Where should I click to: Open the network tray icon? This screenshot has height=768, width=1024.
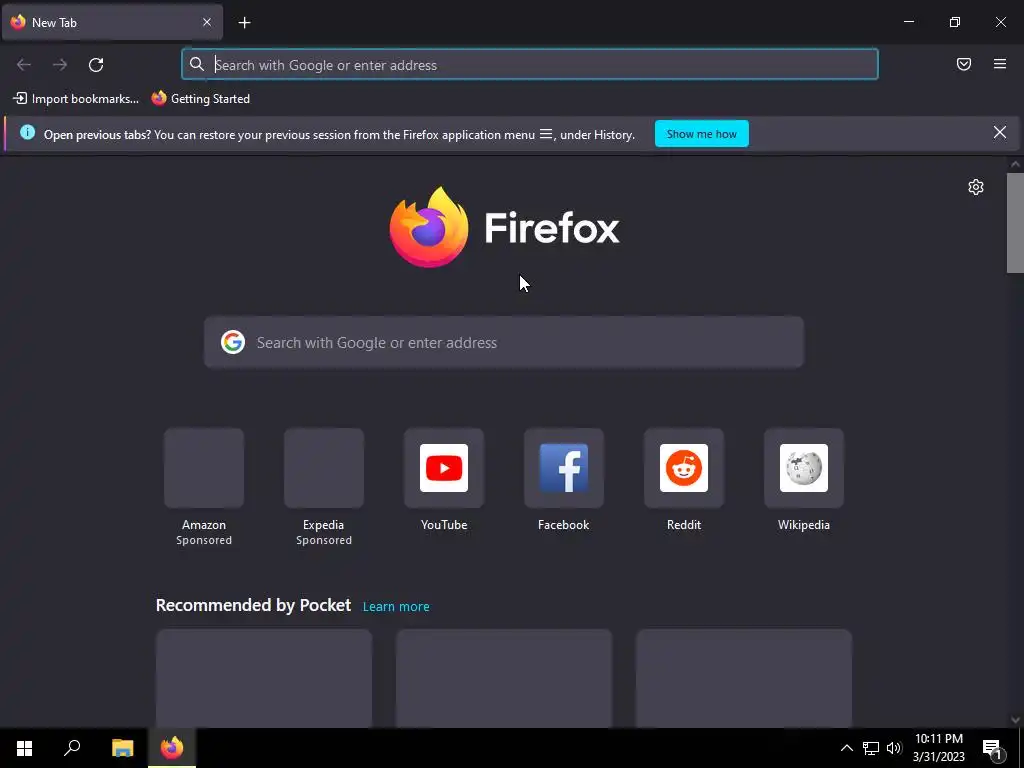tap(871, 748)
